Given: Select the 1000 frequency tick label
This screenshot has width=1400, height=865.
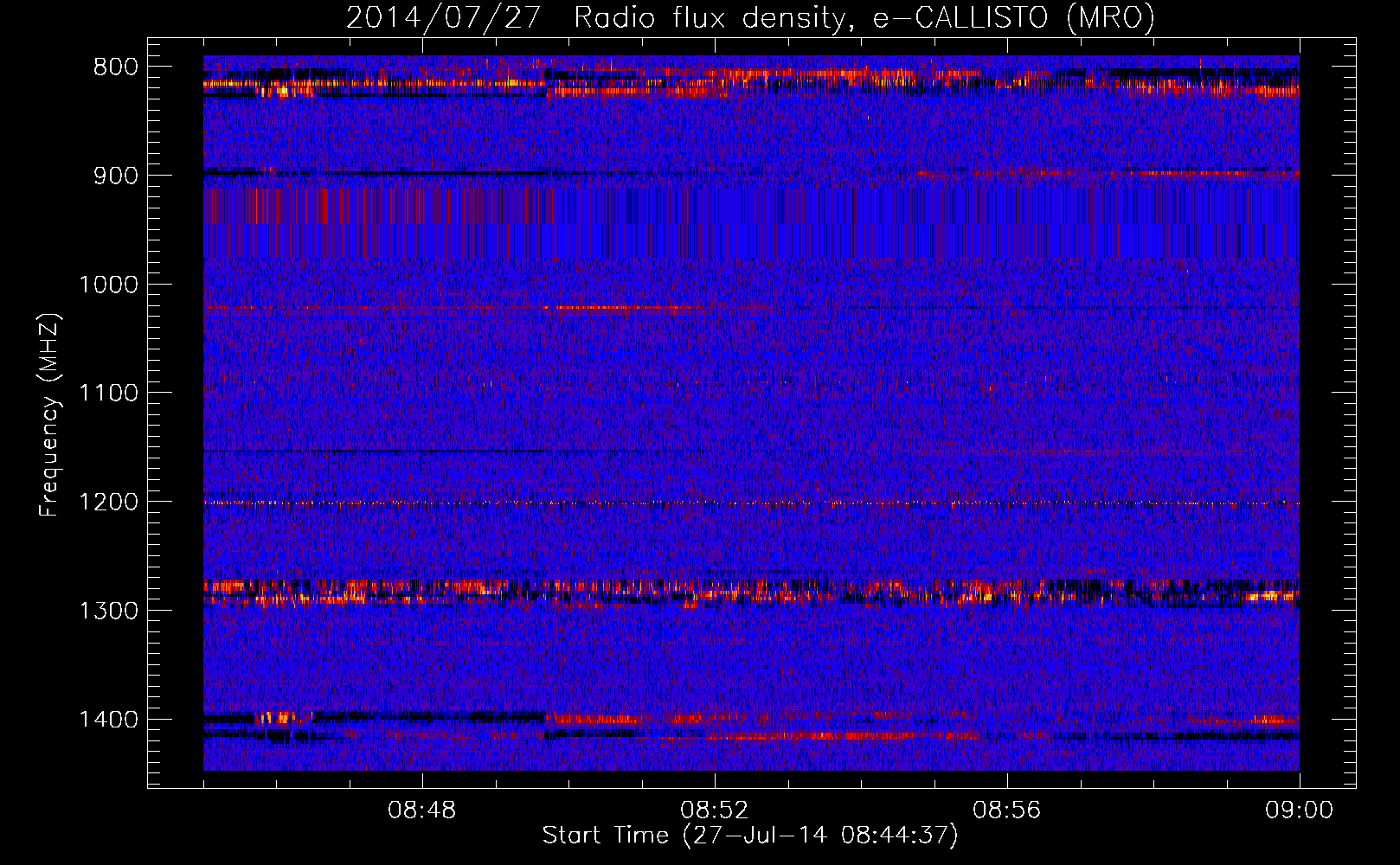Looking at the screenshot, I should [x=108, y=285].
